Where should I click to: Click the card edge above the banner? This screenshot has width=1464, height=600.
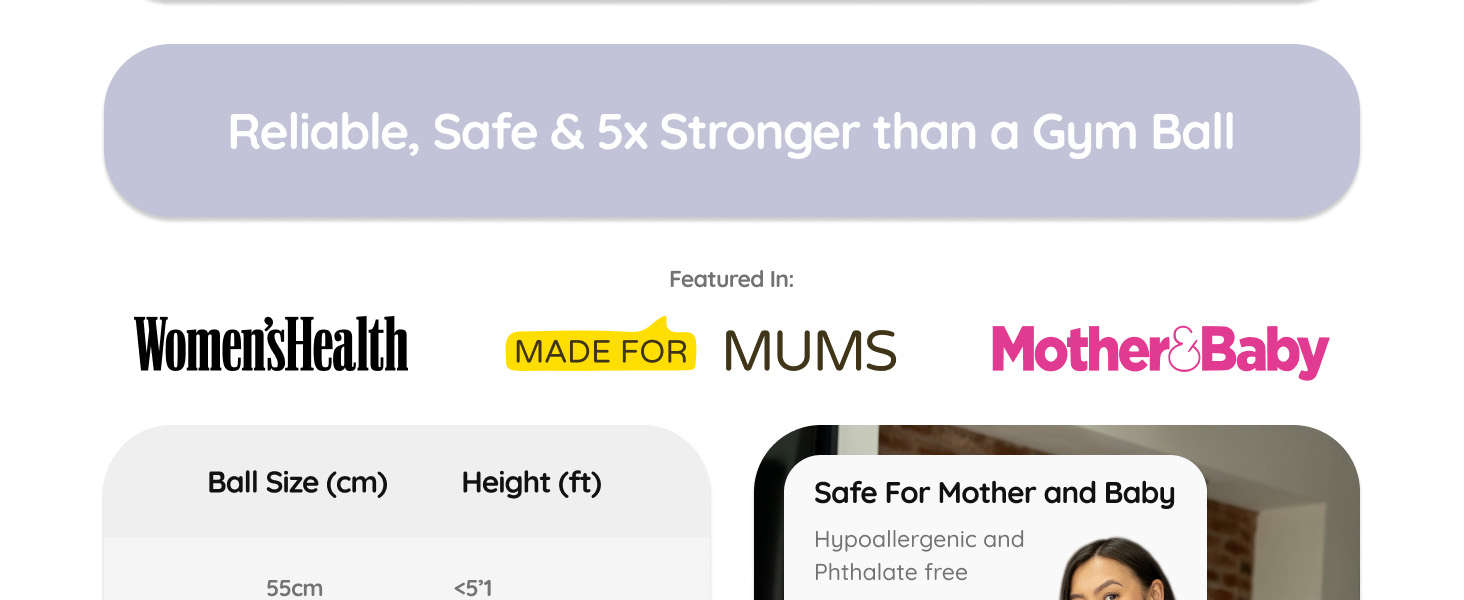coord(731,1)
